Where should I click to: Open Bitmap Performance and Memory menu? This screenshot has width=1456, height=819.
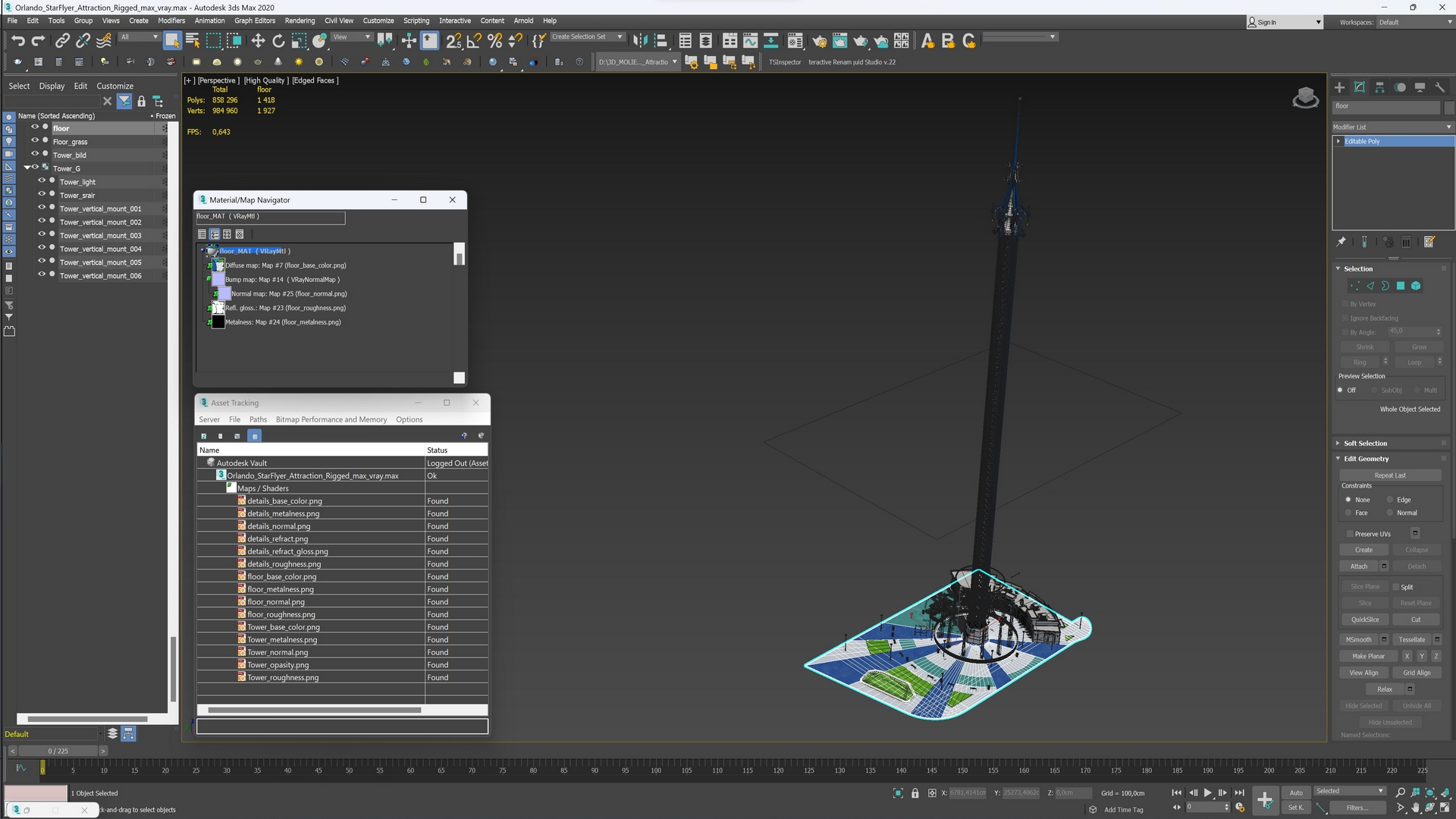331,419
